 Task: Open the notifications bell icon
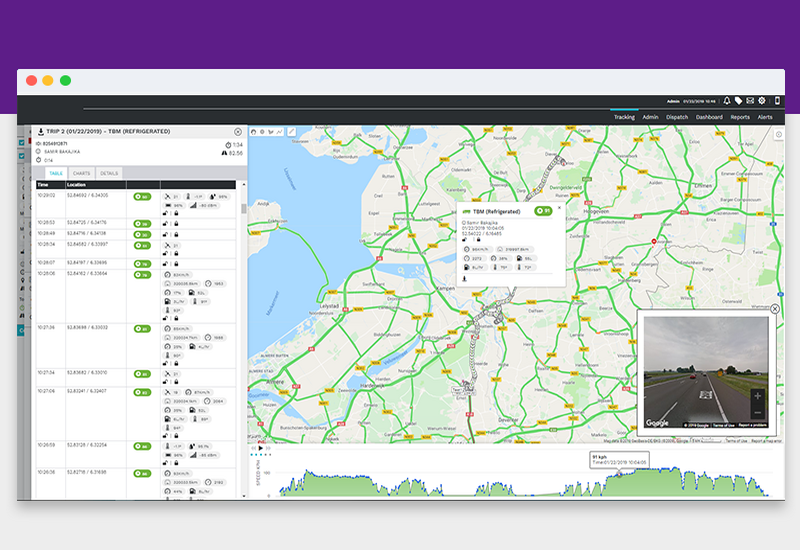[x=727, y=101]
